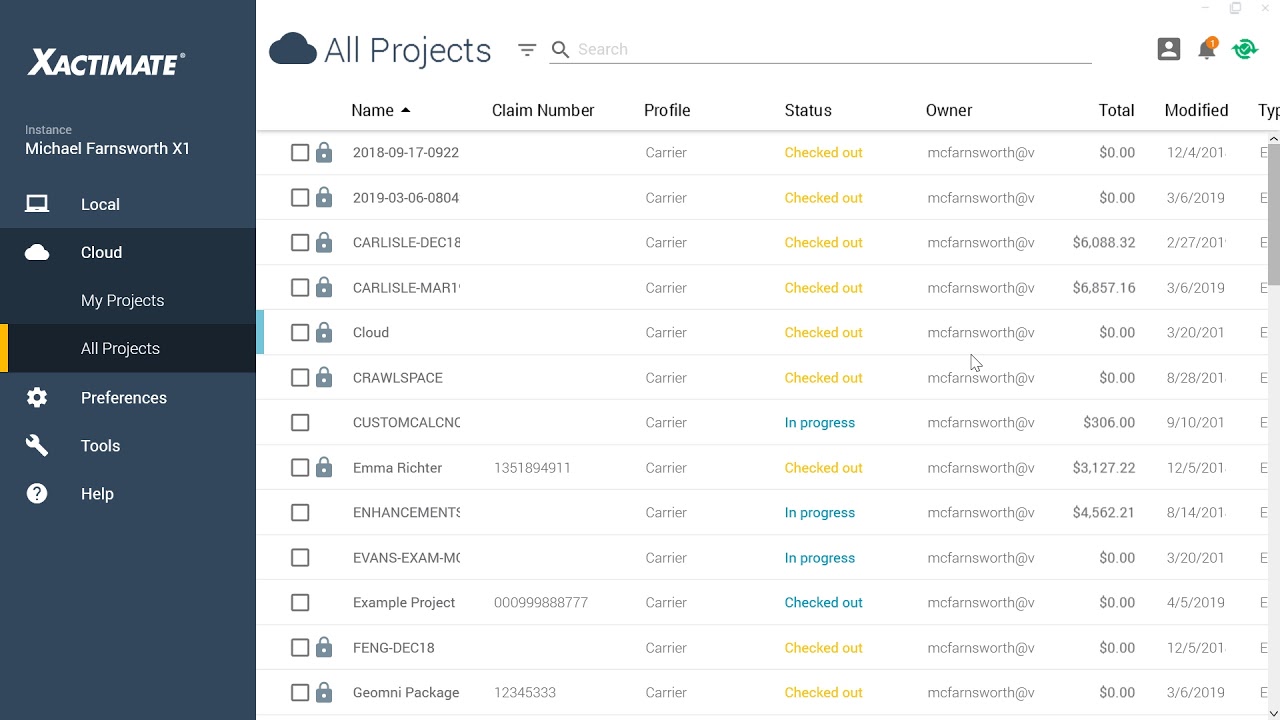Tick the checkbox for Geomni Package
1280x720 pixels.
coord(300,693)
